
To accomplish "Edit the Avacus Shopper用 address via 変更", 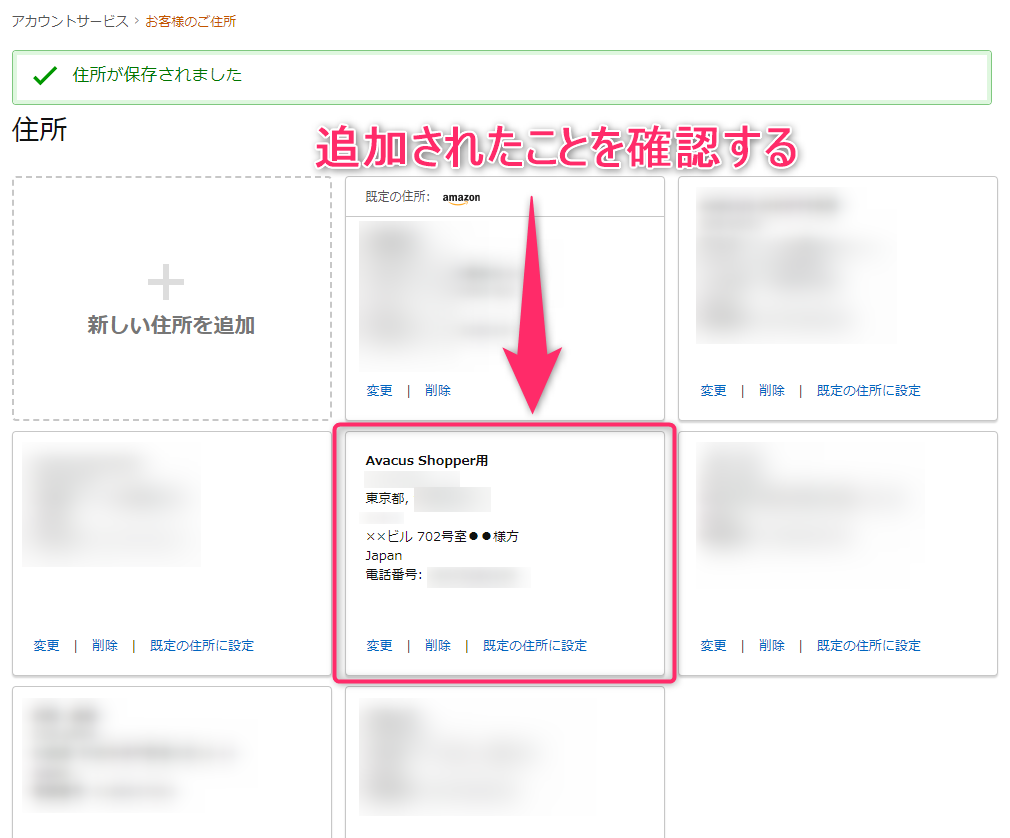I will 379,646.
